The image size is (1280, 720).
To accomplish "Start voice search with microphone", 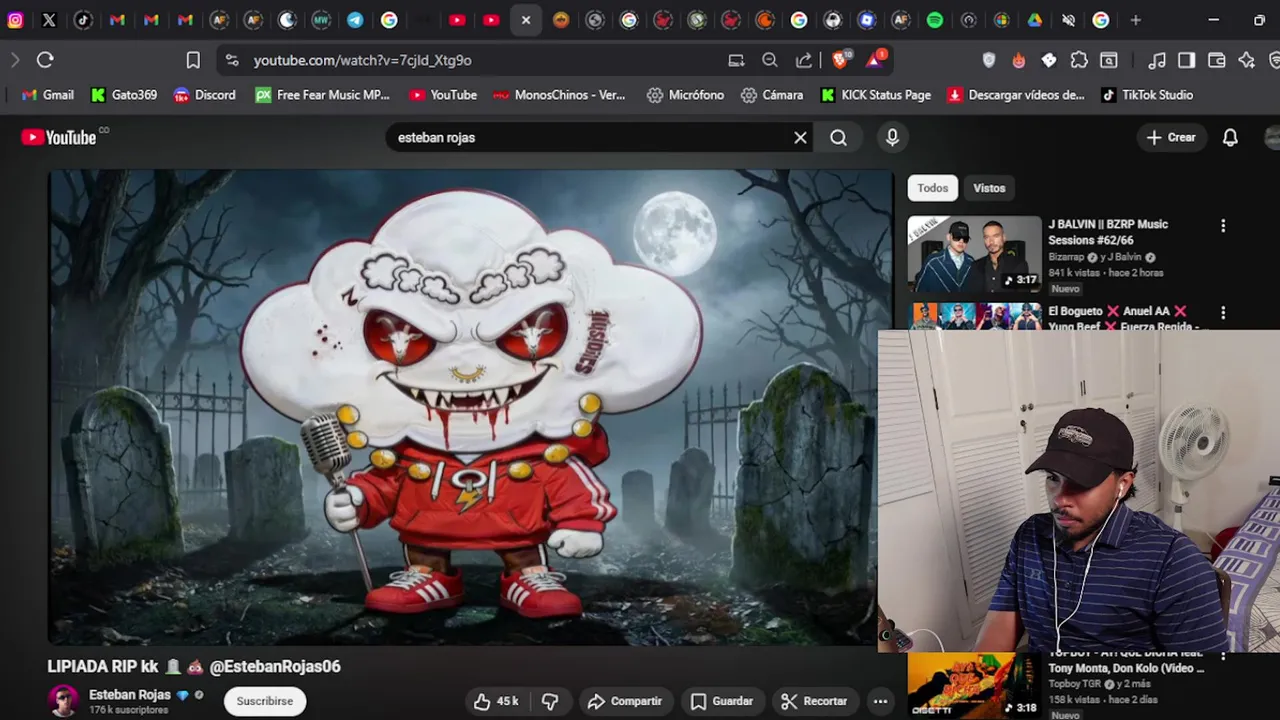I will [892, 137].
